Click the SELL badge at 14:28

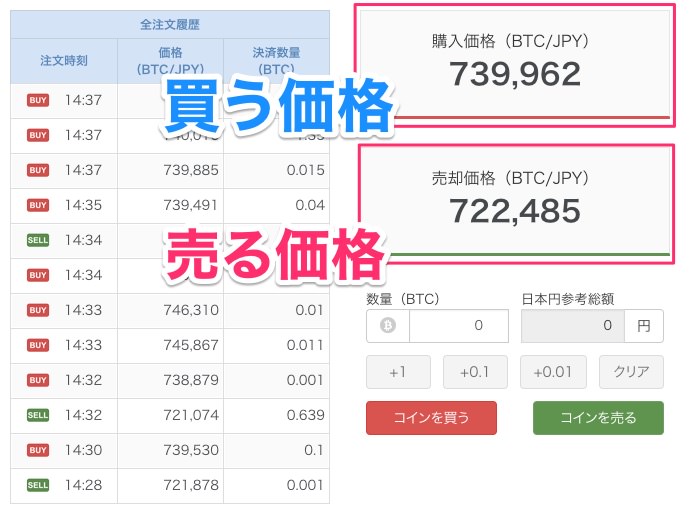click(x=38, y=485)
